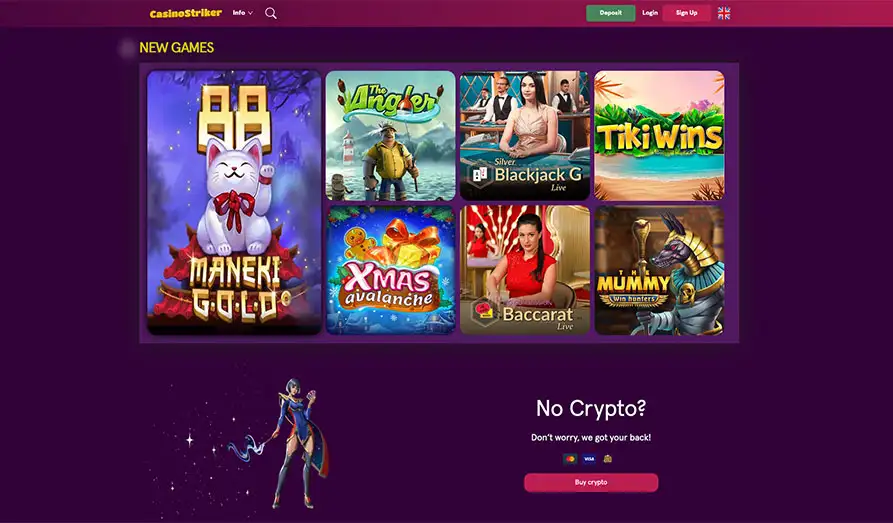Select the Tiki Wins game
The width and height of the screenshot is (893, 523).
point(659,136)
